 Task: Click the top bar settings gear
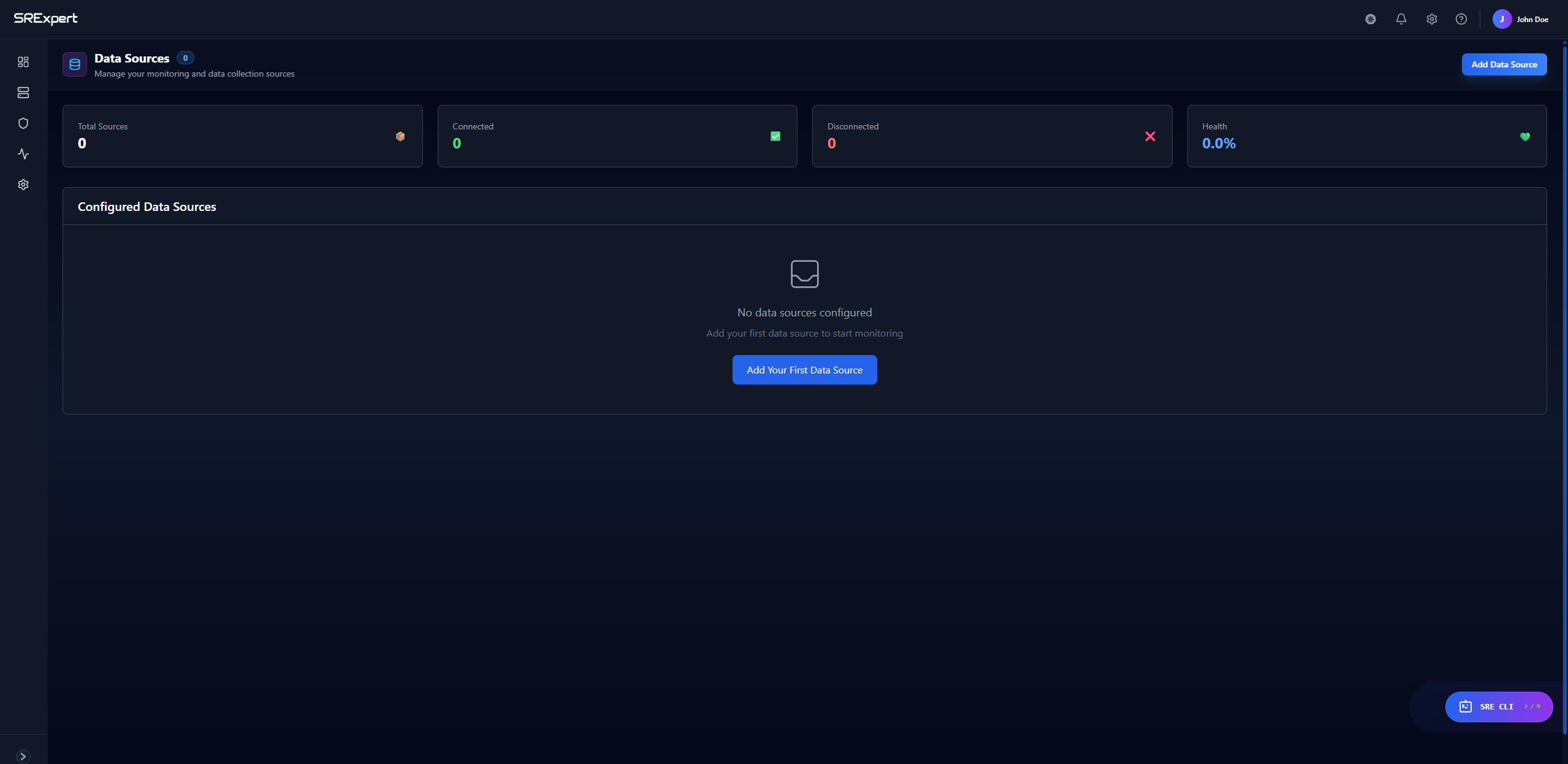pos(1432,18)
